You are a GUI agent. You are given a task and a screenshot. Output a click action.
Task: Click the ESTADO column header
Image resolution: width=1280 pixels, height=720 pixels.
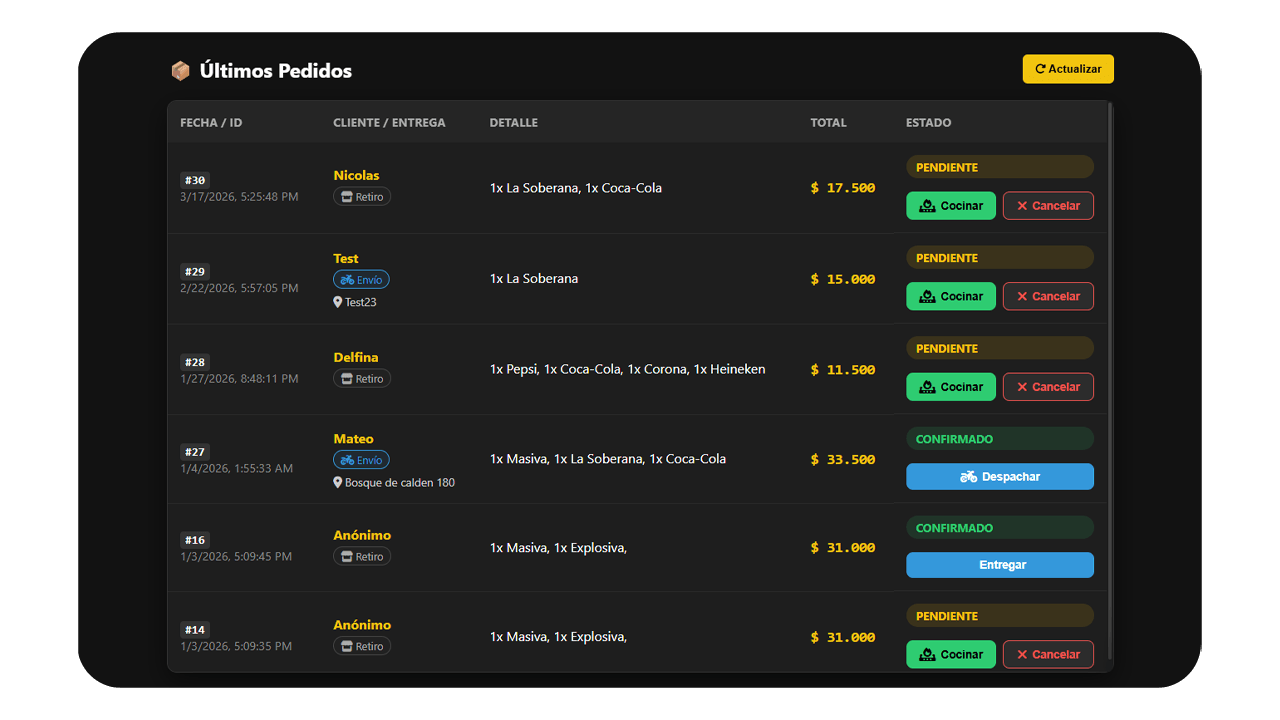[928, 123]
